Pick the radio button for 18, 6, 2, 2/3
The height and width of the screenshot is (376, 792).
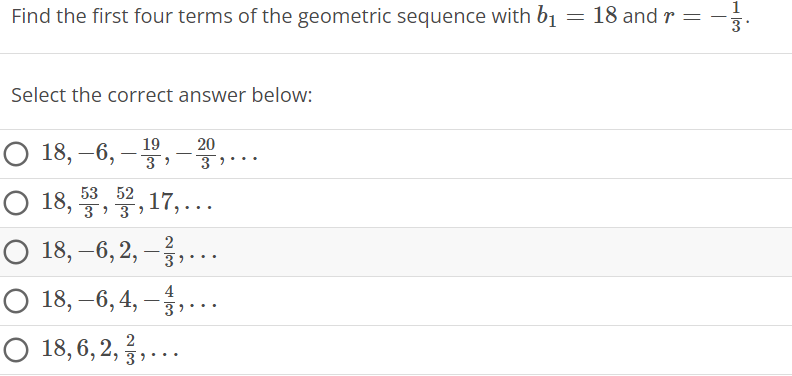(16, 350)
